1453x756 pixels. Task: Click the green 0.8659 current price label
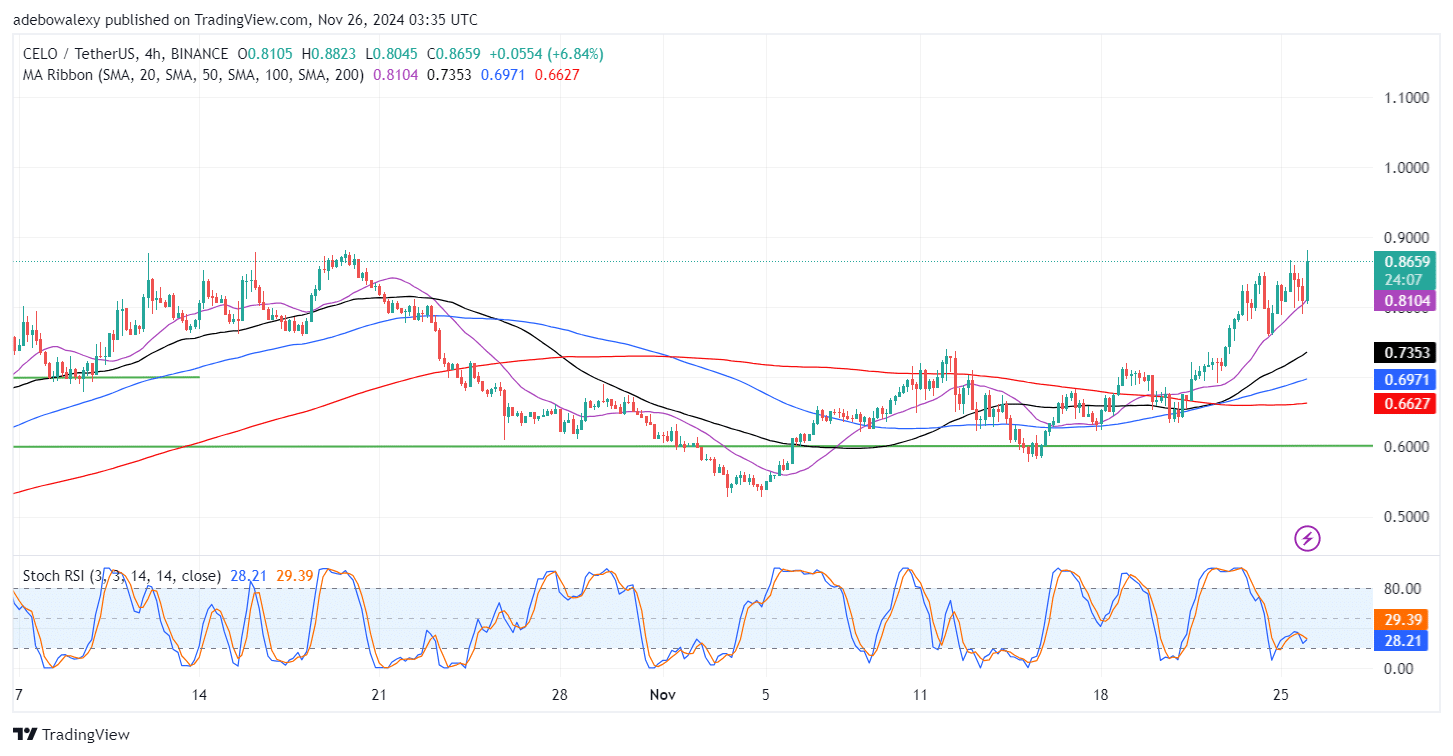(1405, 261)
